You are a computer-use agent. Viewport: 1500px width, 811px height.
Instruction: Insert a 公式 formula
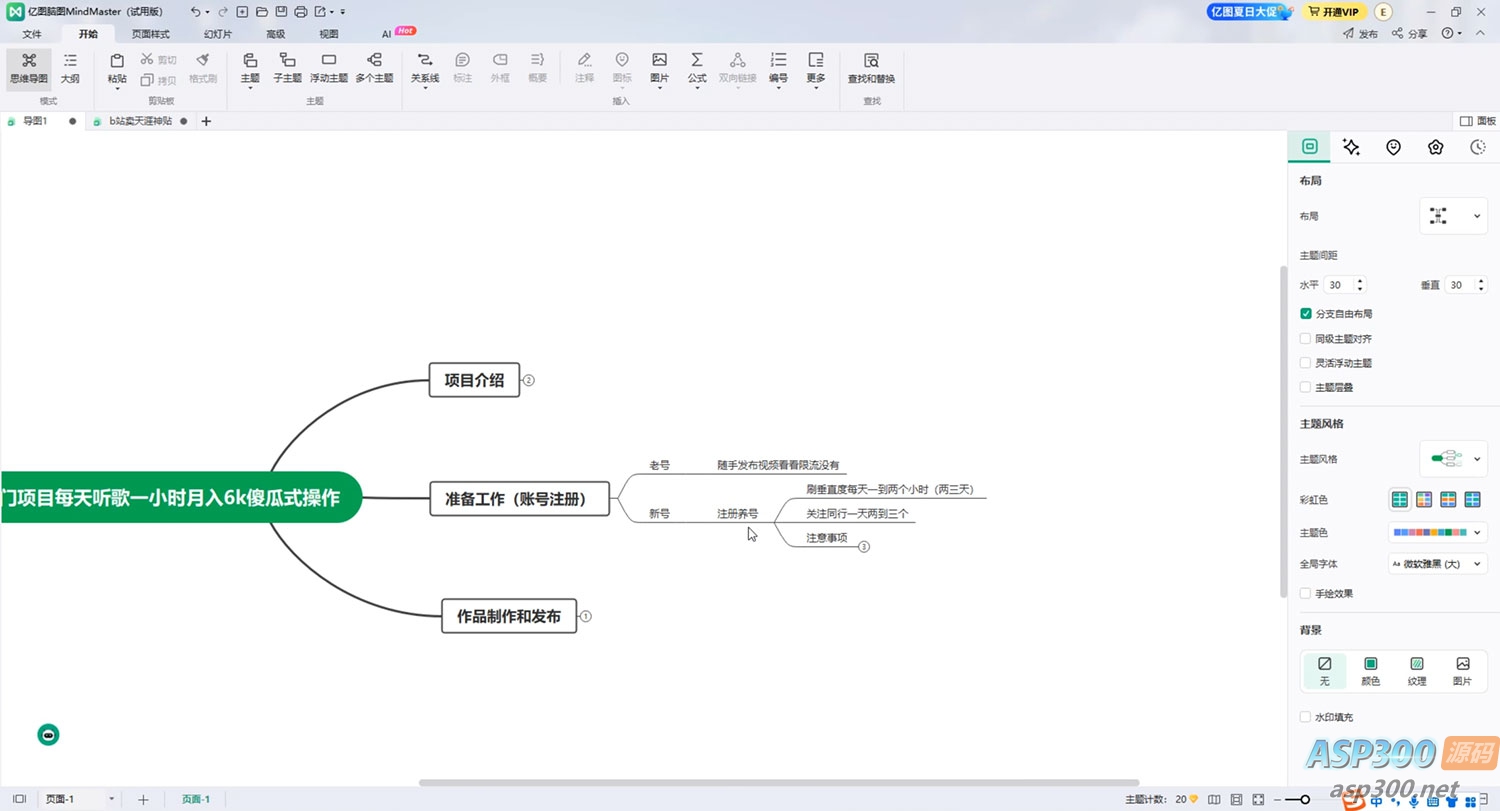(x=697, y=68)
